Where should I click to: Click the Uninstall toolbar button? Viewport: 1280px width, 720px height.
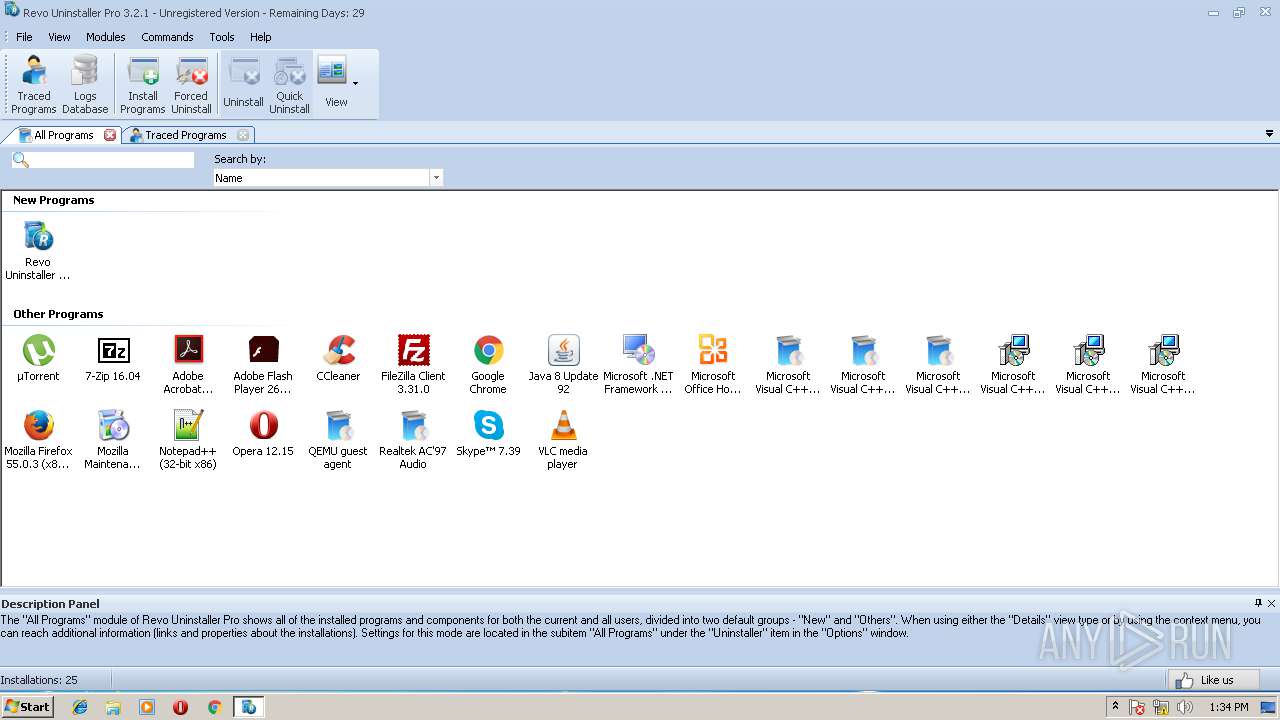[243, 85]
